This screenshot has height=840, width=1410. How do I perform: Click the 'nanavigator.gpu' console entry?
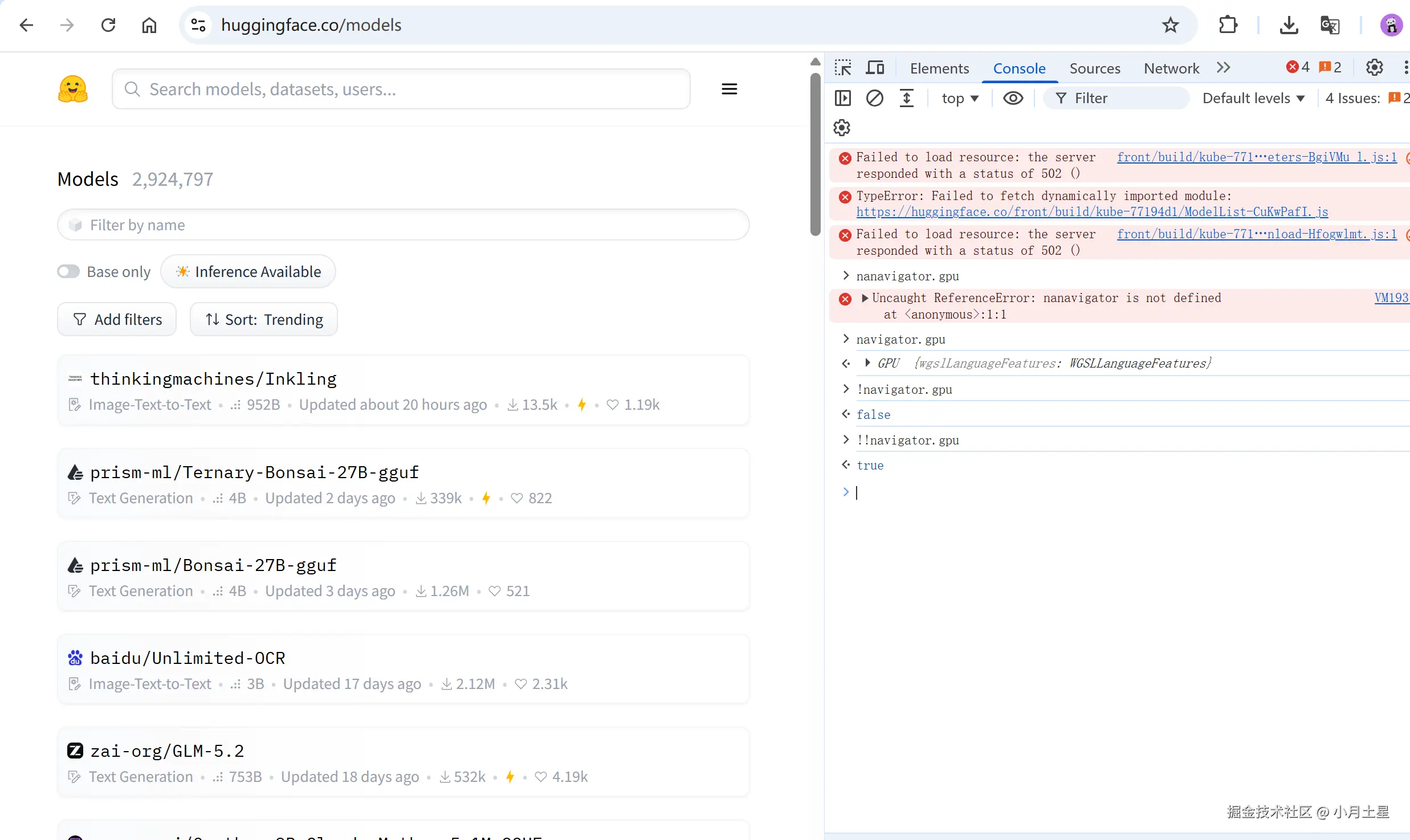(907, 276)
